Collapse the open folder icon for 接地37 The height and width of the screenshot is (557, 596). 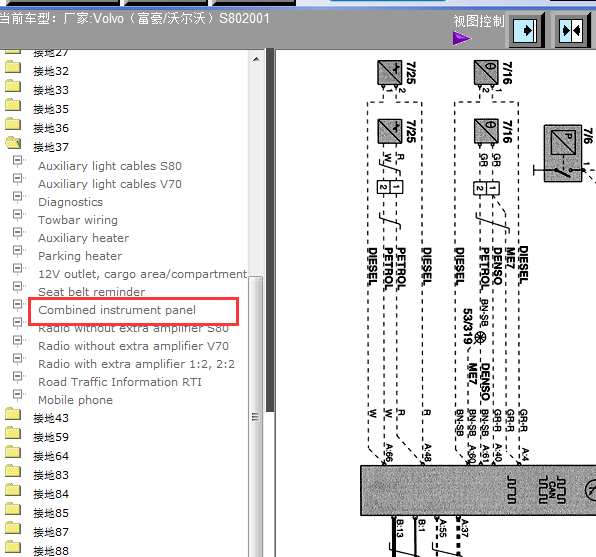tap(13, 143)
